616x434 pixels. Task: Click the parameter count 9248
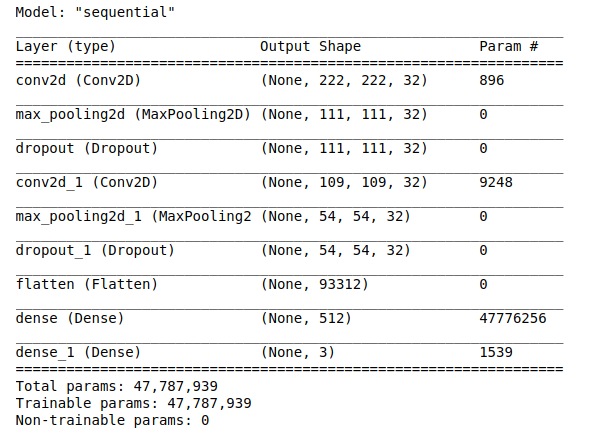(x=496, y=182)
